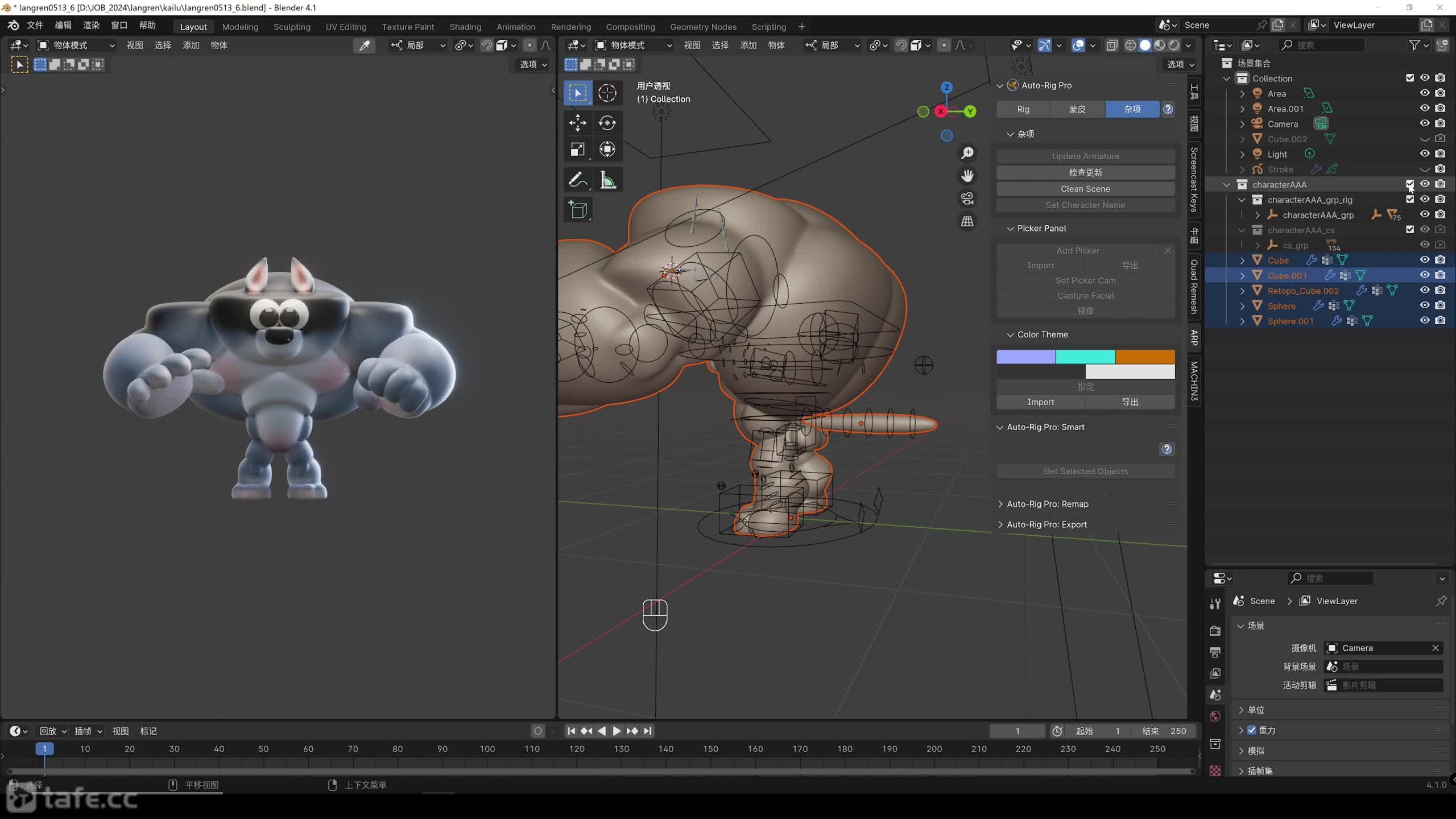
Task: Pick the turquoise color swatch
Action: [1085, 357]
